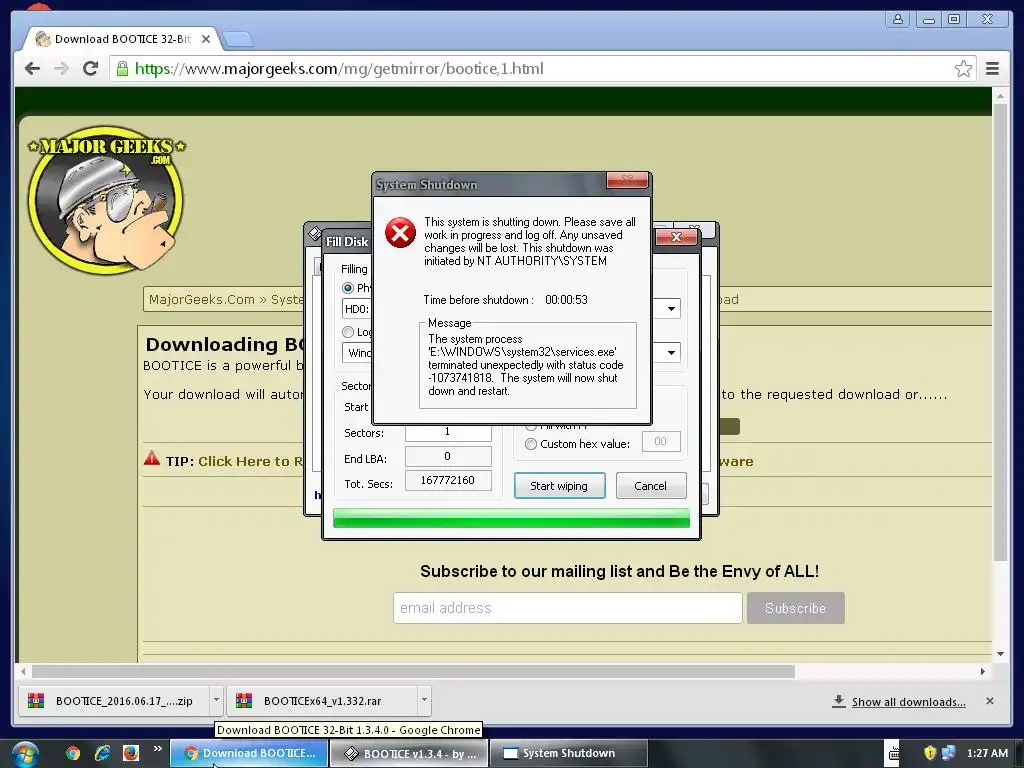Select the Download BOOTICE 32-Bit Chrome tab
This screenshot has height=768, width=1024.
point(122,39)
